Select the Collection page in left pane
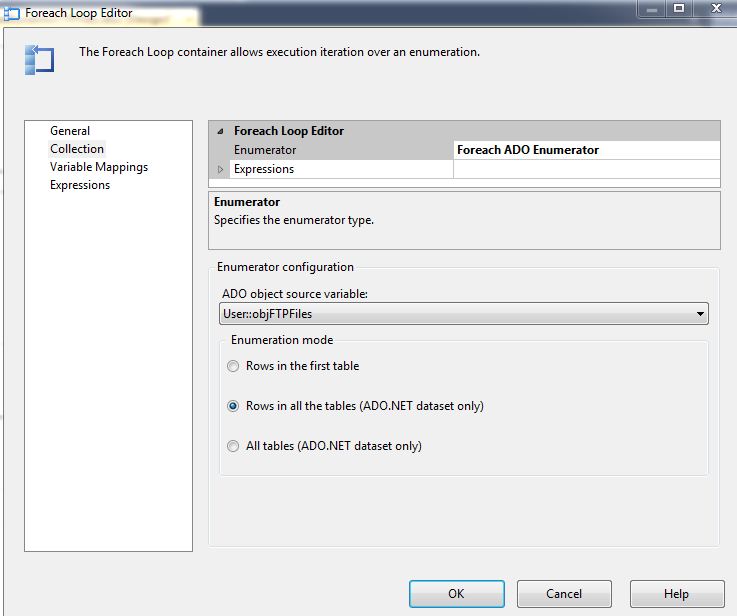The height and width of the screenshot is (616, 737). (x=77, y=149)
